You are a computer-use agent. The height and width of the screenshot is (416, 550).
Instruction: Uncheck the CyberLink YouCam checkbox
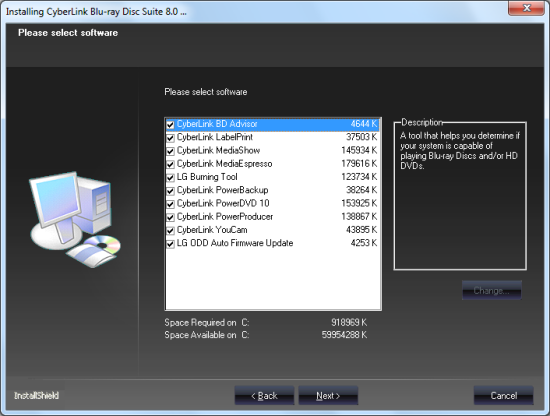pos(170,230)
